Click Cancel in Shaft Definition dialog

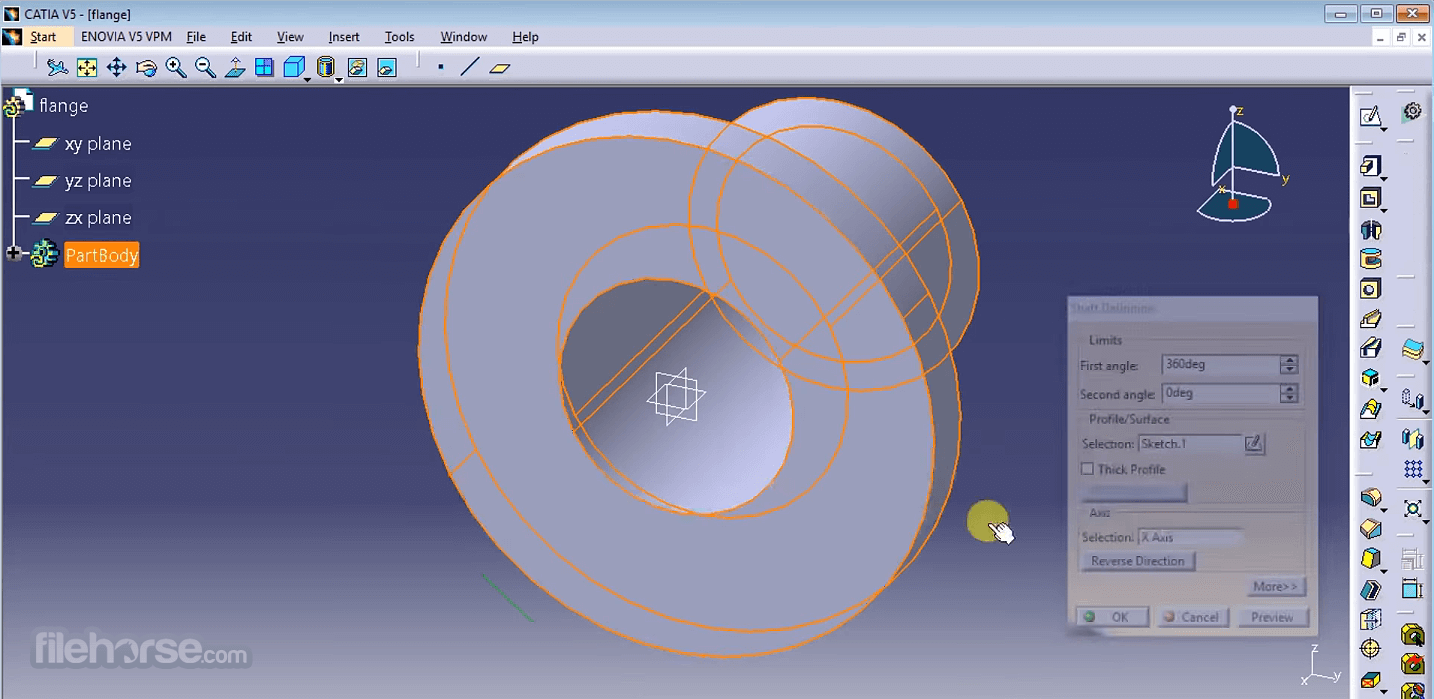[1190, 617]
